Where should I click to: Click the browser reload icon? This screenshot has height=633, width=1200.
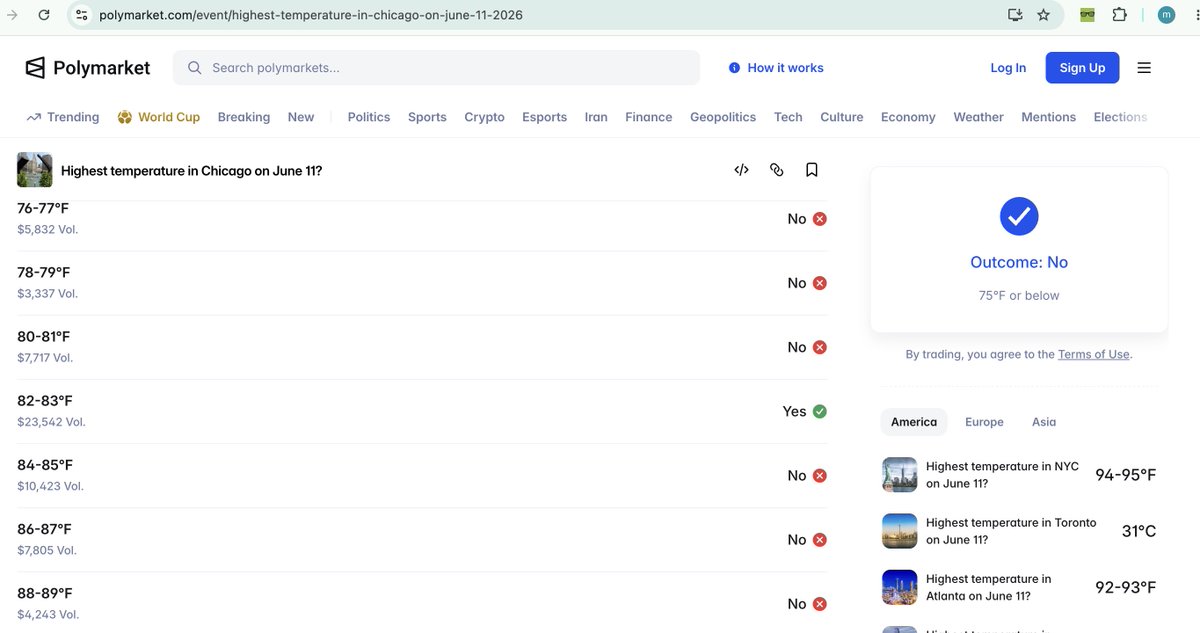click(44, 15)
